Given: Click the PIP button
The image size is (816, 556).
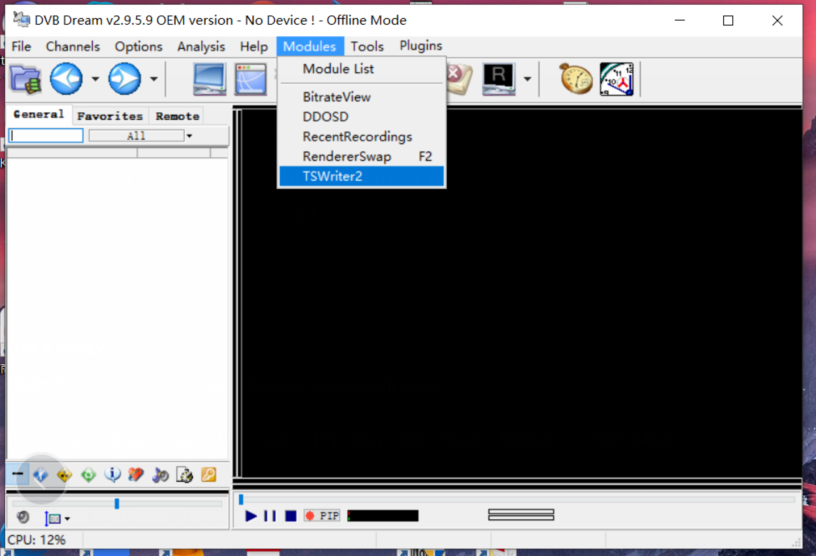Looking at the screenshot, I should pyautogui.click(x=329, y=516).
